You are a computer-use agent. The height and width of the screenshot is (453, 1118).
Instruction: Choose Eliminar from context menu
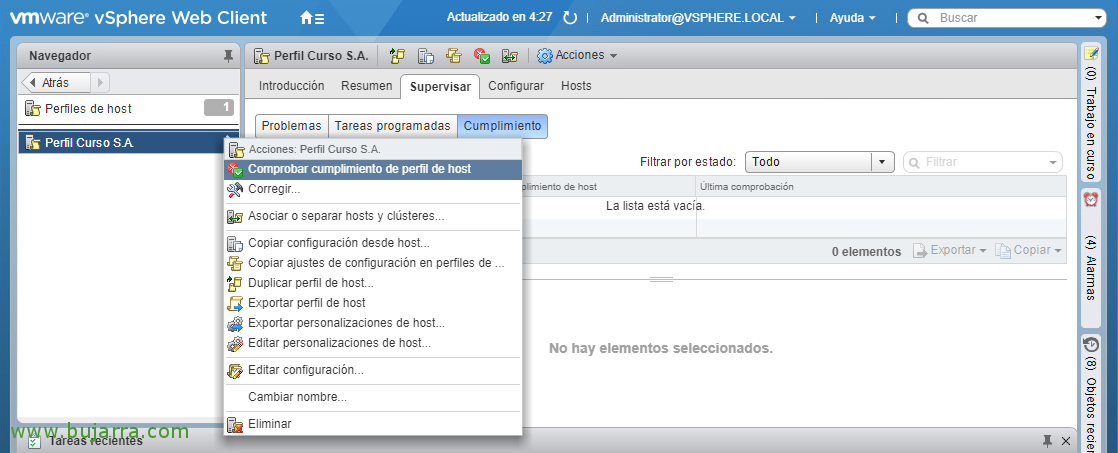[x=373, y=424]
